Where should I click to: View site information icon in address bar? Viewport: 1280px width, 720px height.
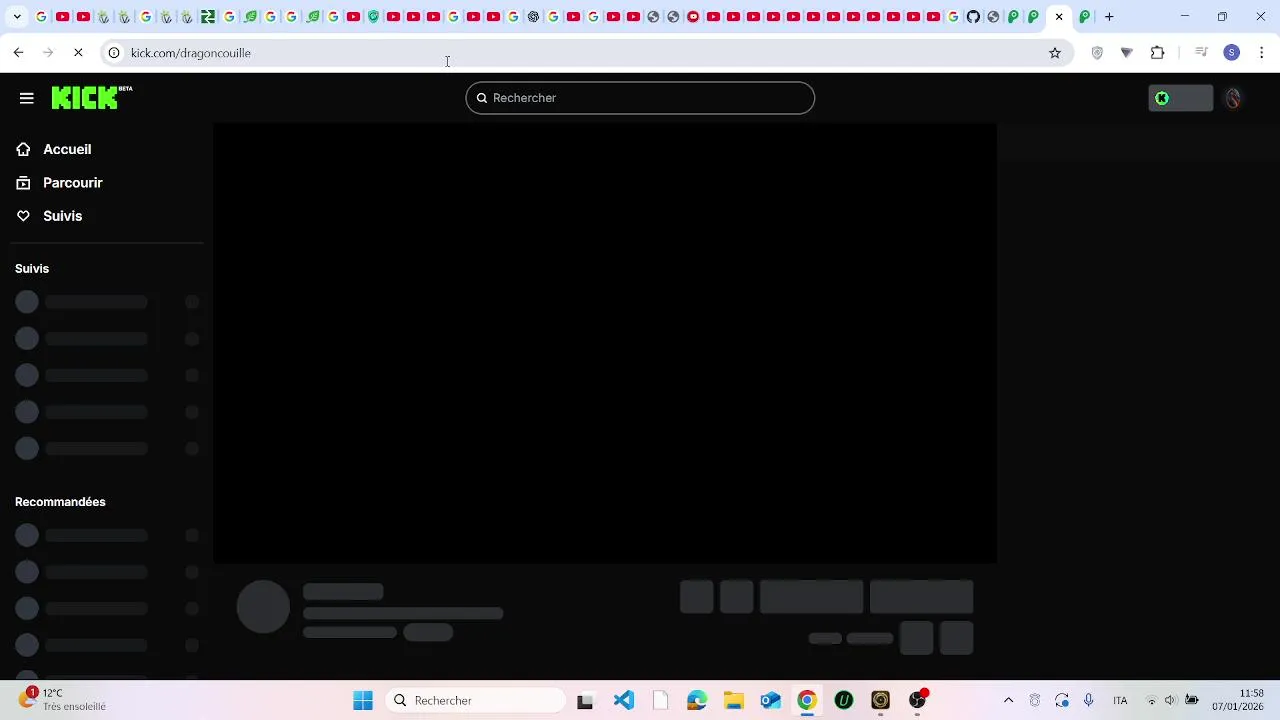(114, 52)
